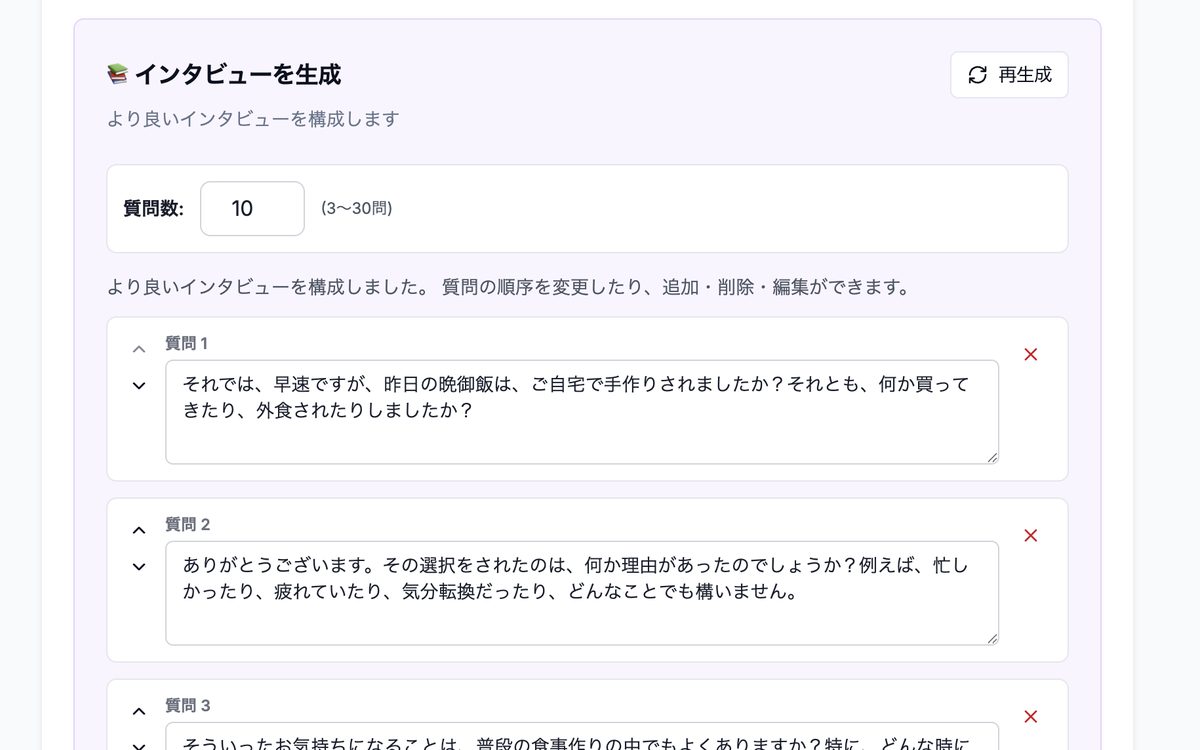This screenshot has width=1200, height=750.
Task: Click the refresh icon in 再生成 button
Action: 978,75
